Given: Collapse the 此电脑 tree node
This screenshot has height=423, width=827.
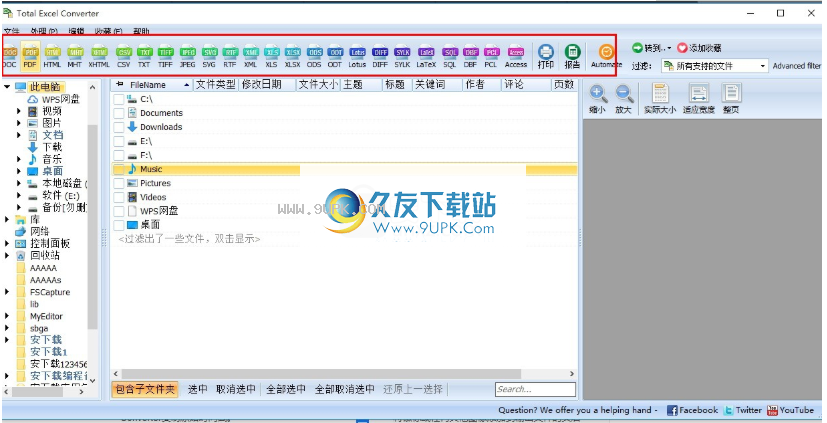Looking at the screenshot, I should coord(7,86).
